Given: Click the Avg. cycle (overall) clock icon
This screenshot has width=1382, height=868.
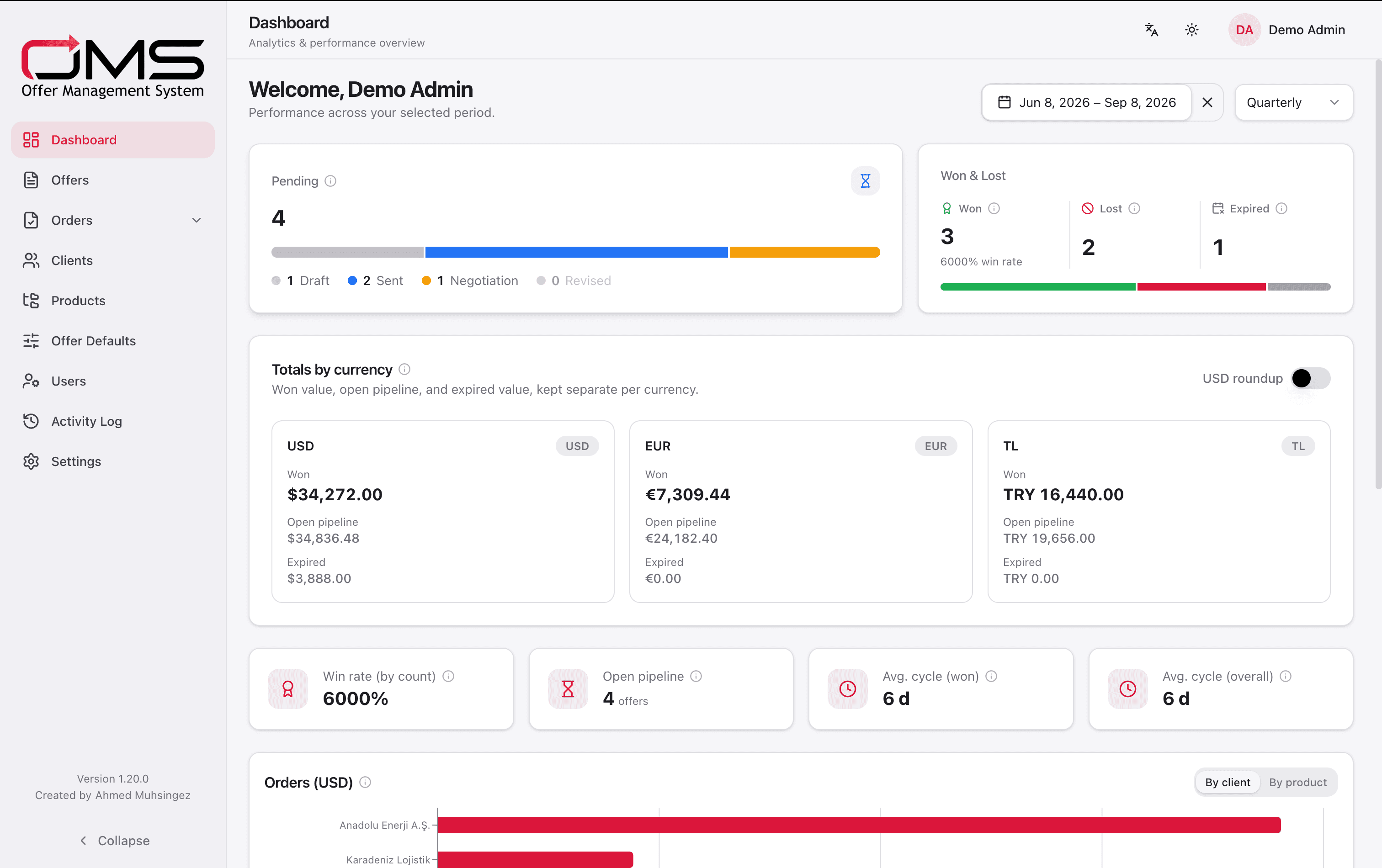Looking at the screenshot, I should 1128,688.
